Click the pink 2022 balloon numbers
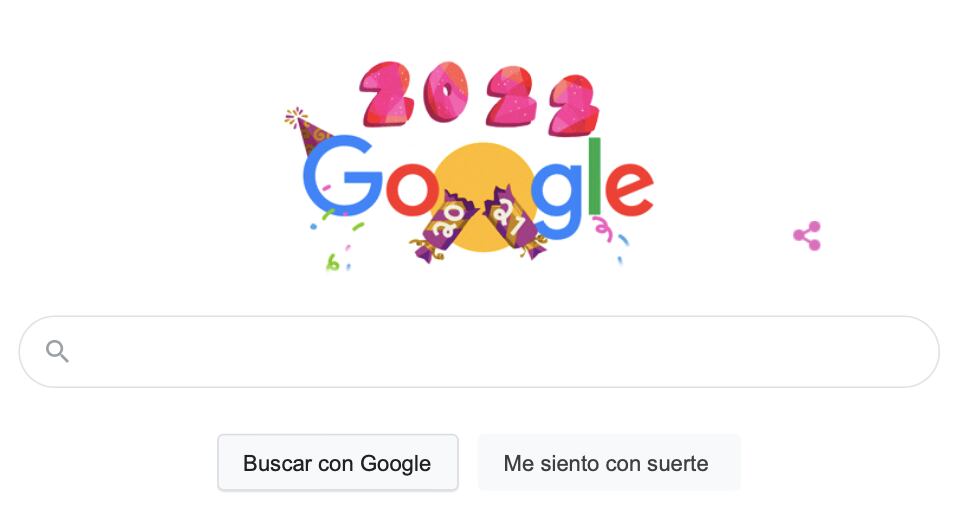This screenshot has height=526, width=970. [479, 98]
